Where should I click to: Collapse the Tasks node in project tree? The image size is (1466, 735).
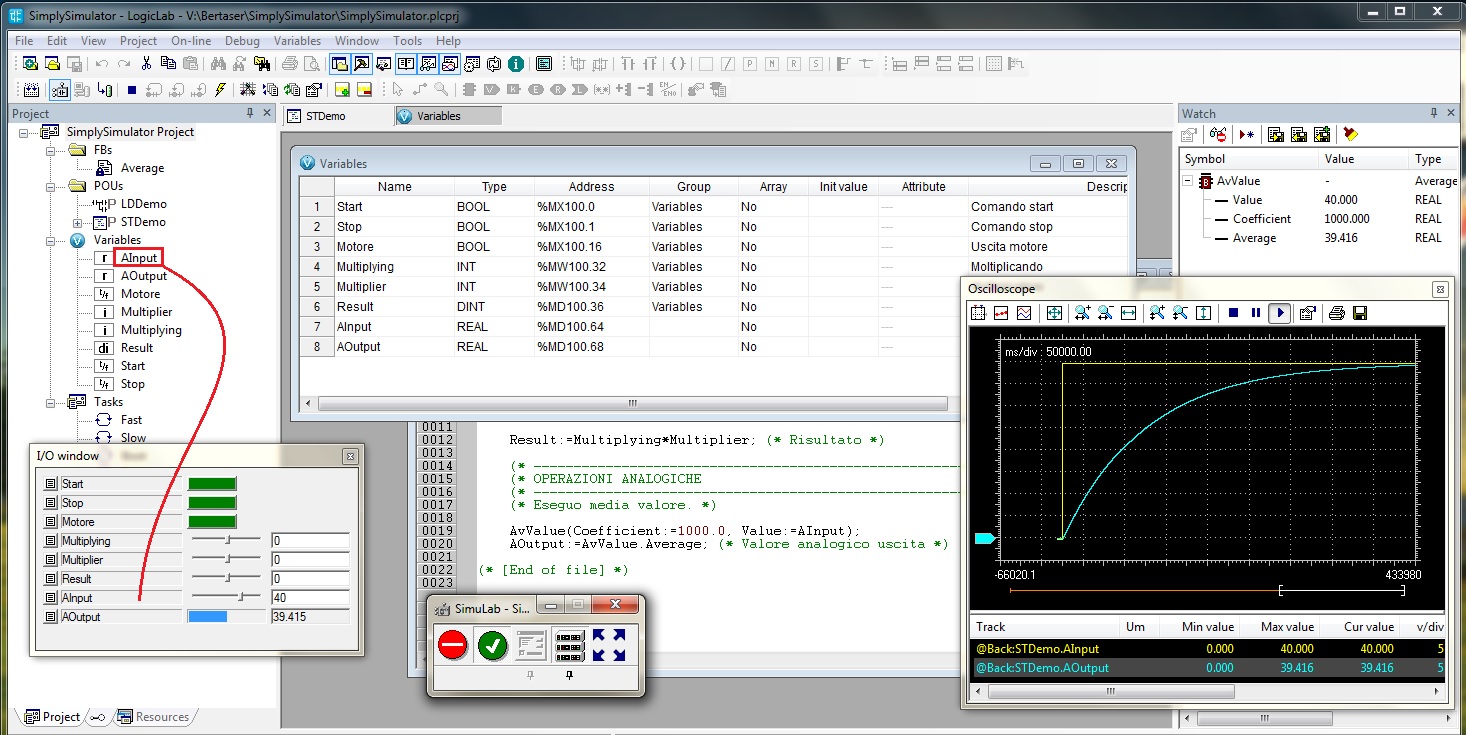pyautogui.click(x=51, y=402)
